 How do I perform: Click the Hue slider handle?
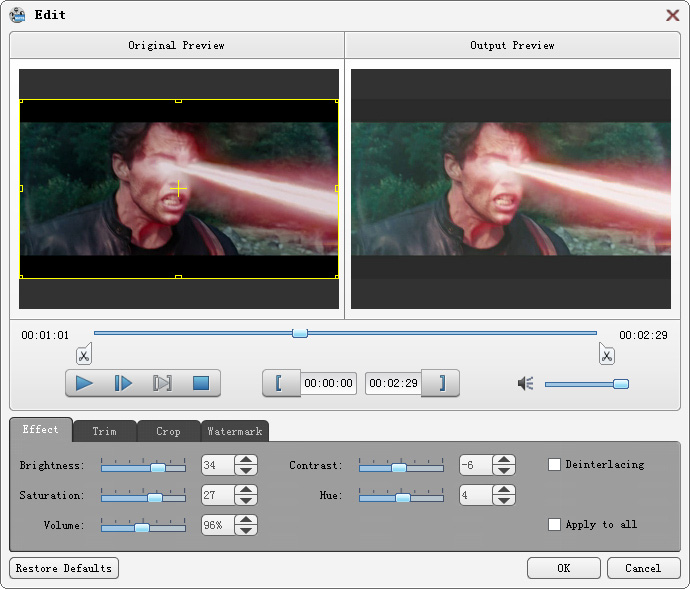403,497
